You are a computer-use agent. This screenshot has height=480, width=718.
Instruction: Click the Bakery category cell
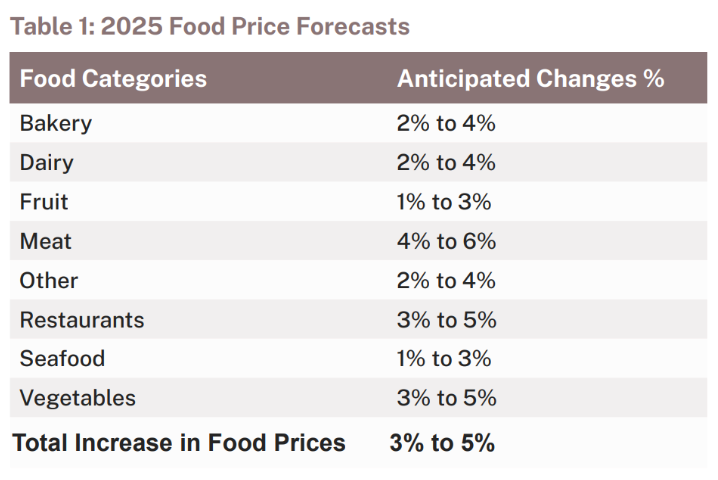point(56,124)
